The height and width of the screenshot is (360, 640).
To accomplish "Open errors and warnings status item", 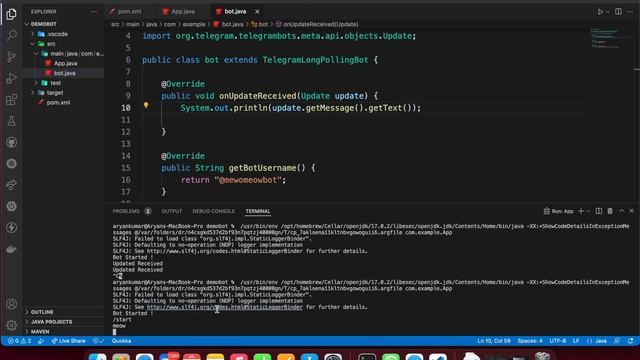I will [19, 341].
